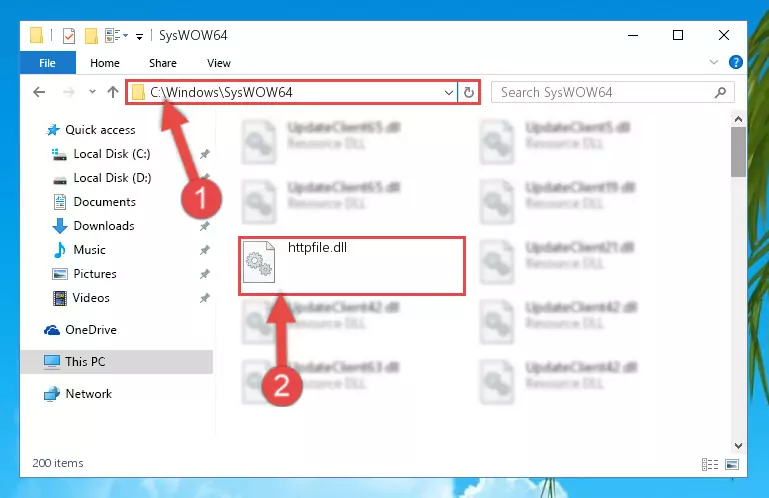
Task: Open the Customize Quick Access Toolbar dropdown arrow
Action: point(140,36)
